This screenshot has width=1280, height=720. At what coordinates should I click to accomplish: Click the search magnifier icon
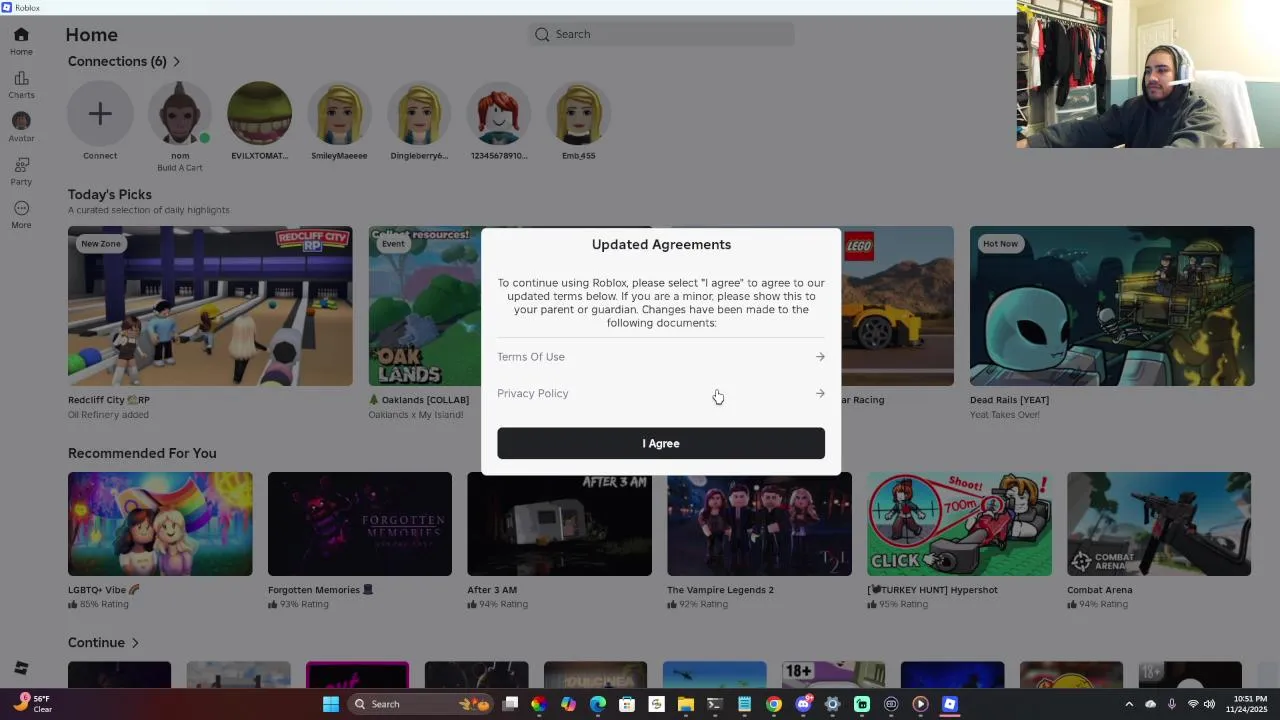coord(542,34)
